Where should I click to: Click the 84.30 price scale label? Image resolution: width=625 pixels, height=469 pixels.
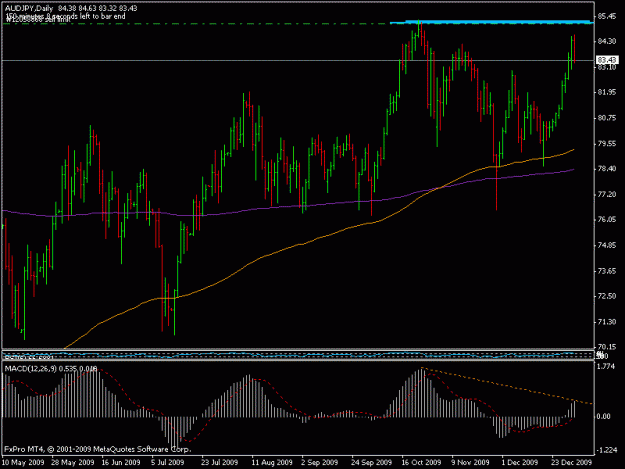[x=606, y=41]
